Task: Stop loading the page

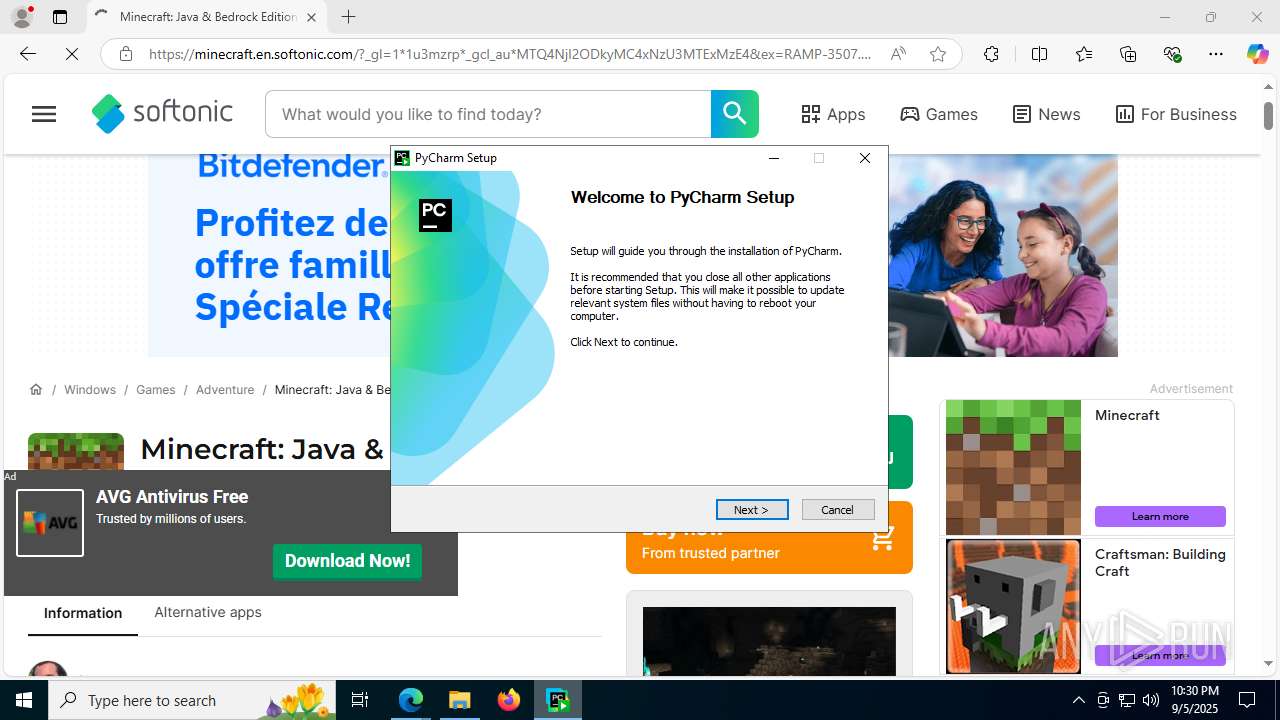Action: [72, 54]
